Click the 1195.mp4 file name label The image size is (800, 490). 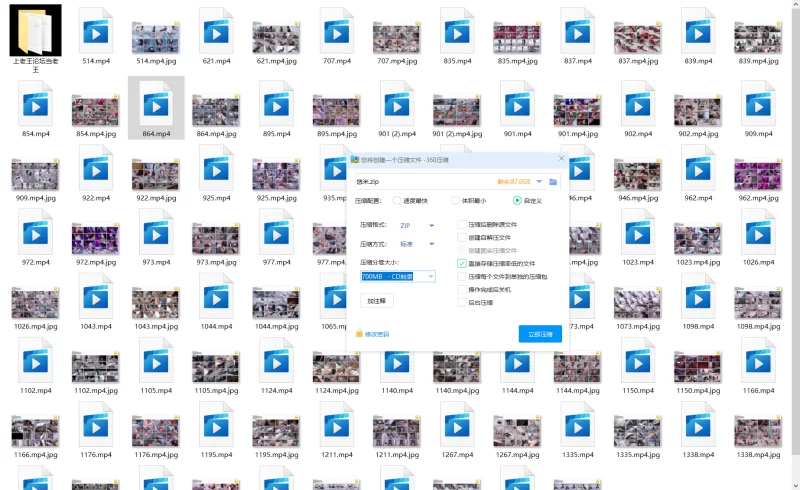(216, 455)
